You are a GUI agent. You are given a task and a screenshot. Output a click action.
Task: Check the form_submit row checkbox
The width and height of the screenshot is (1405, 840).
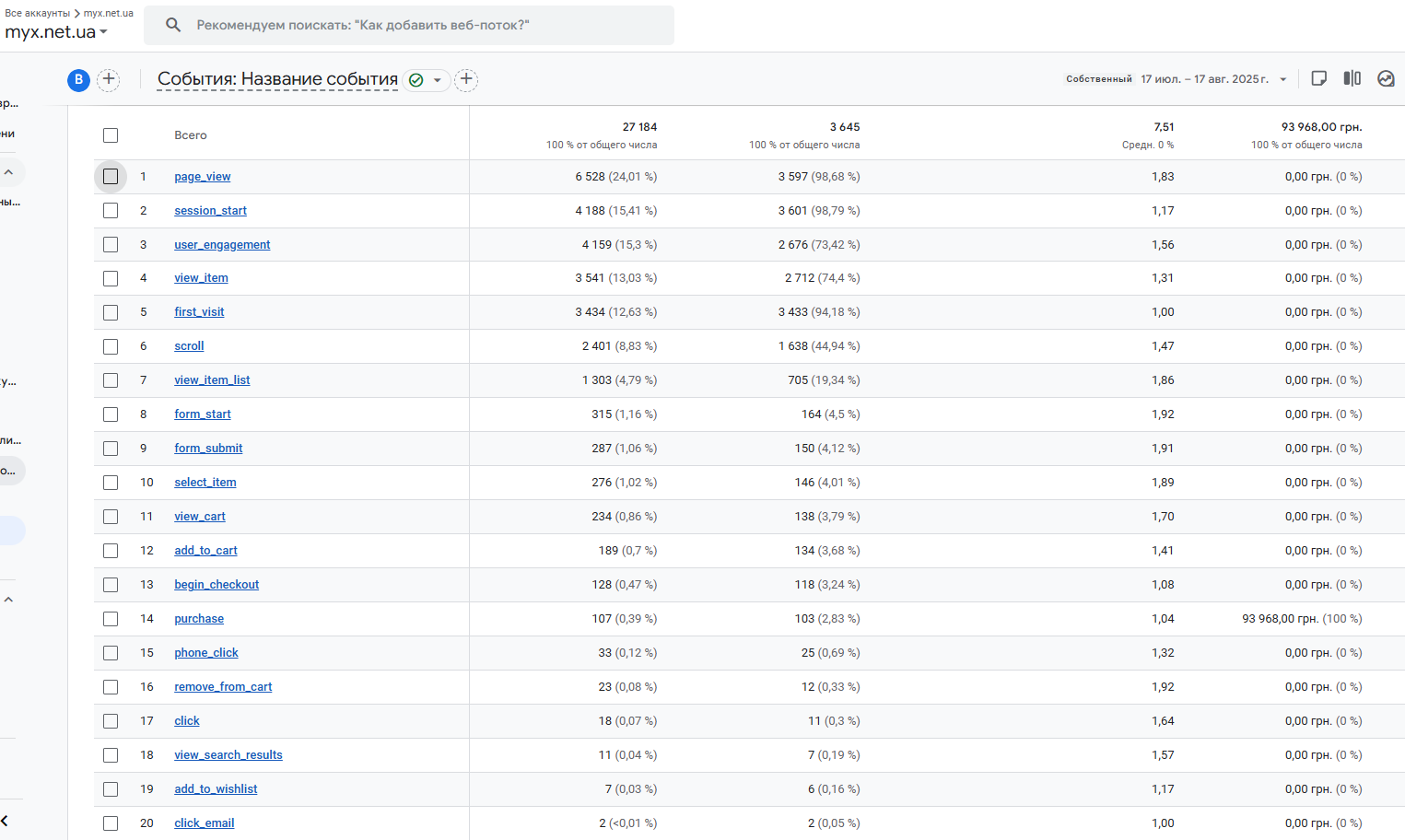111,449
